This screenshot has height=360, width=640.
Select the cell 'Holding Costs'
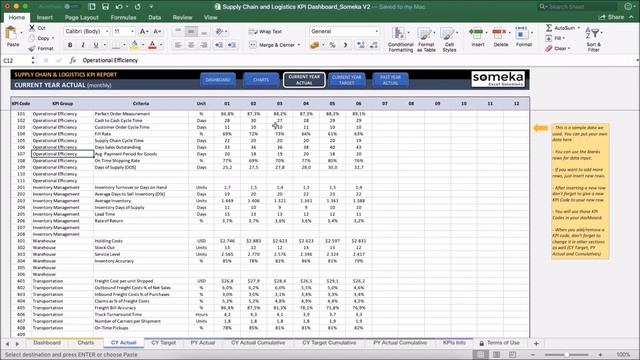141,241
